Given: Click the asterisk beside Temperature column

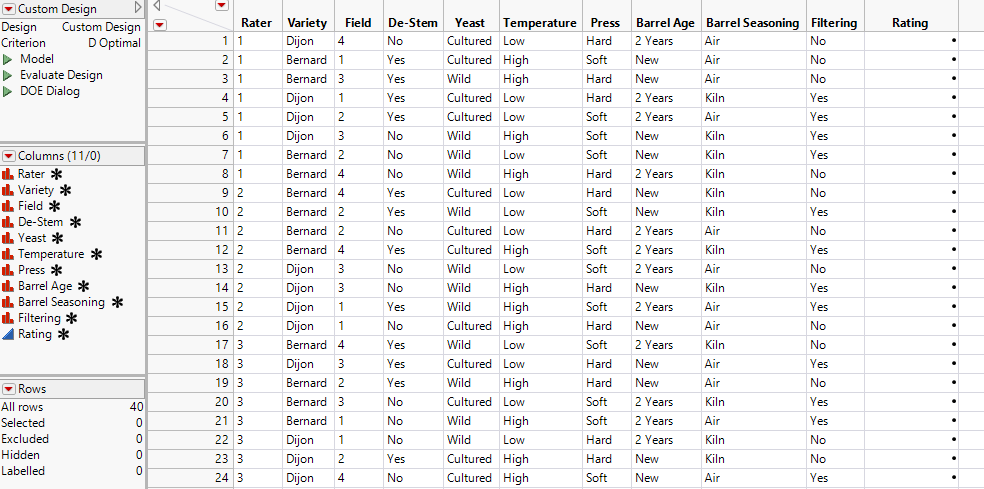Looking at the screenshot, I should coord(96,254).
